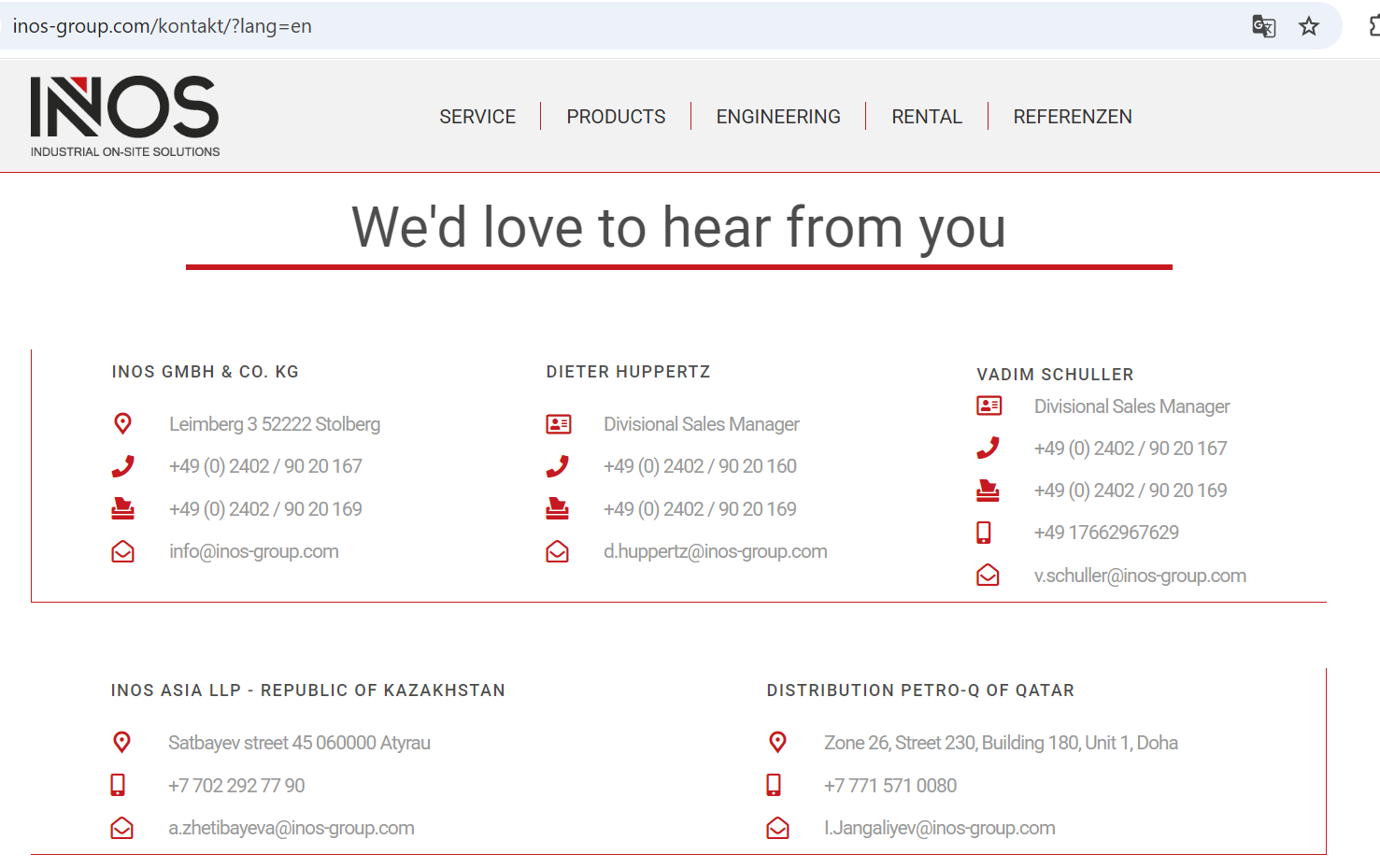This screenshot has height=868, width=1380.
Task: Click the ID card icon under Dieter Huppertz
Action: (x=558, y=424)
